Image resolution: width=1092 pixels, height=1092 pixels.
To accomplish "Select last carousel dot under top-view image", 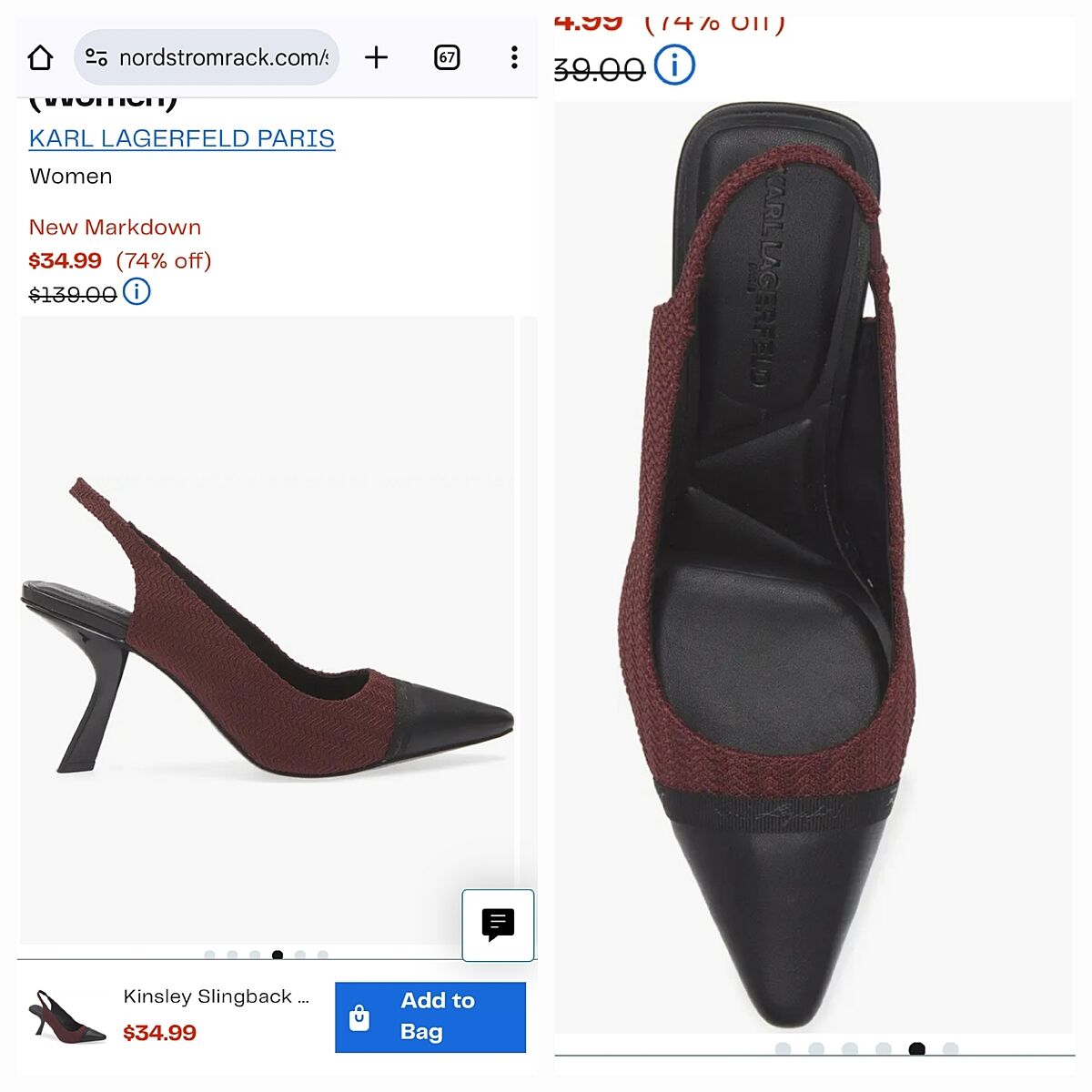I will click(951, 1049).
